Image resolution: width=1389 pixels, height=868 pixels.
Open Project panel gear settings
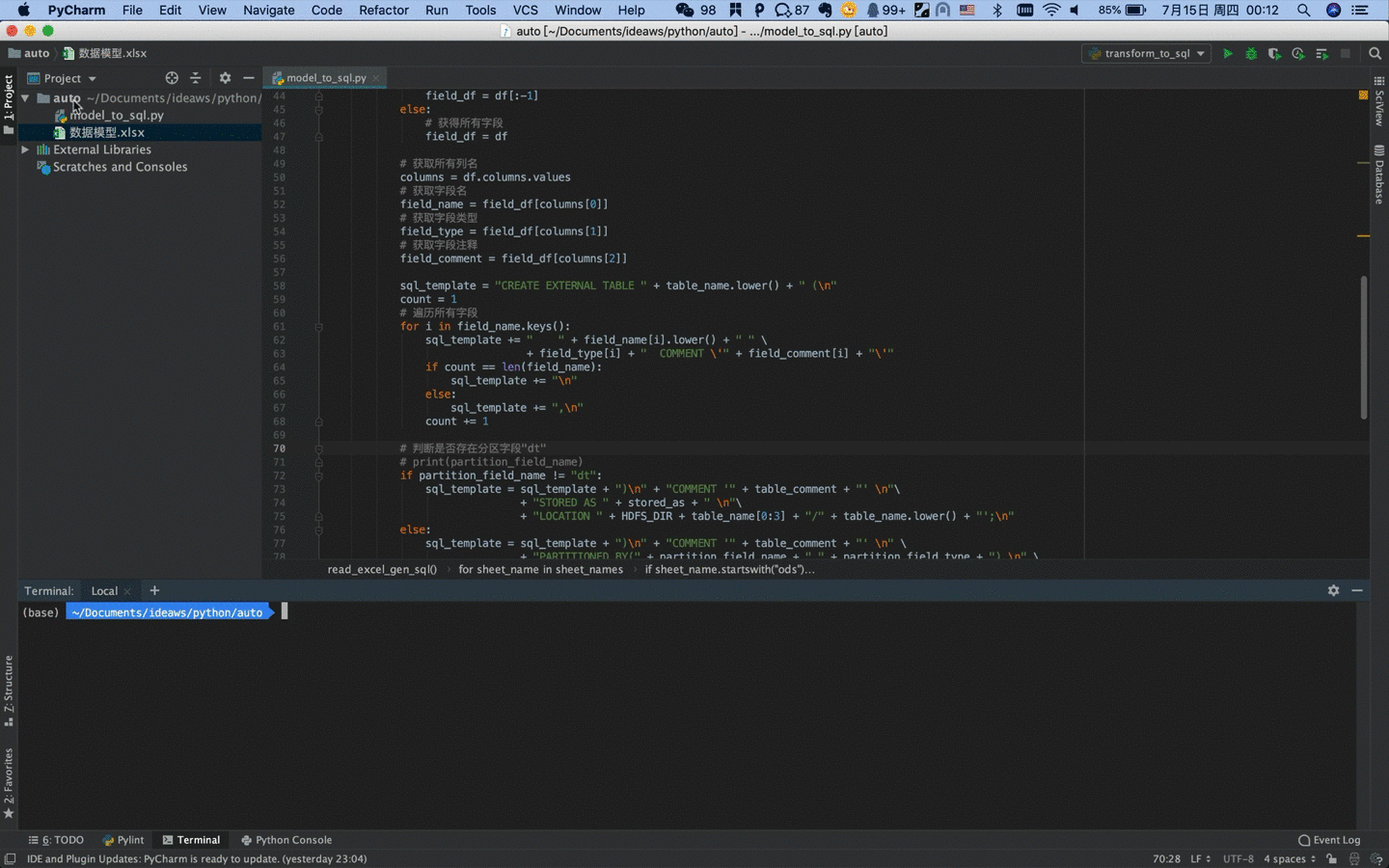225,78
